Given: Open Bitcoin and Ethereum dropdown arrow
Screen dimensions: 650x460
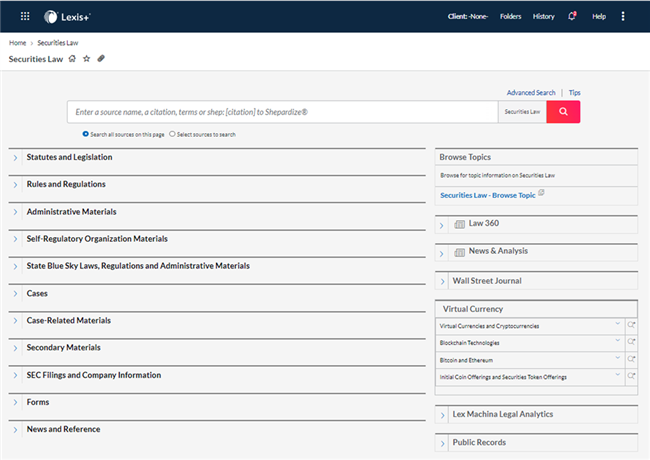Looking at the screenshot, I should tap(617, 358).
